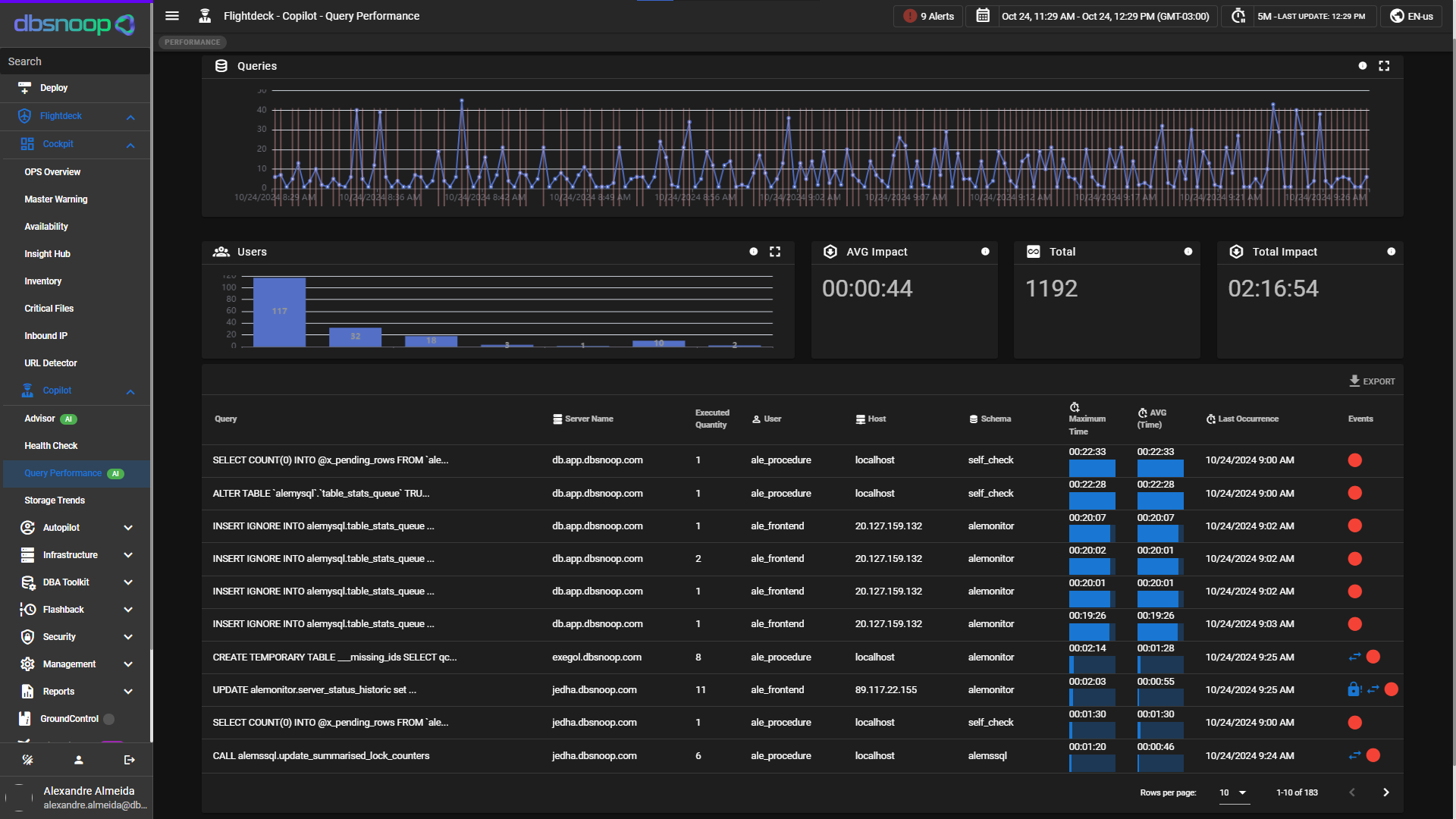Toggle the AVG Impact panel dot
The width and height of the screenshot is (1456, 819).
pyautogui.click(x=985, y=252)
